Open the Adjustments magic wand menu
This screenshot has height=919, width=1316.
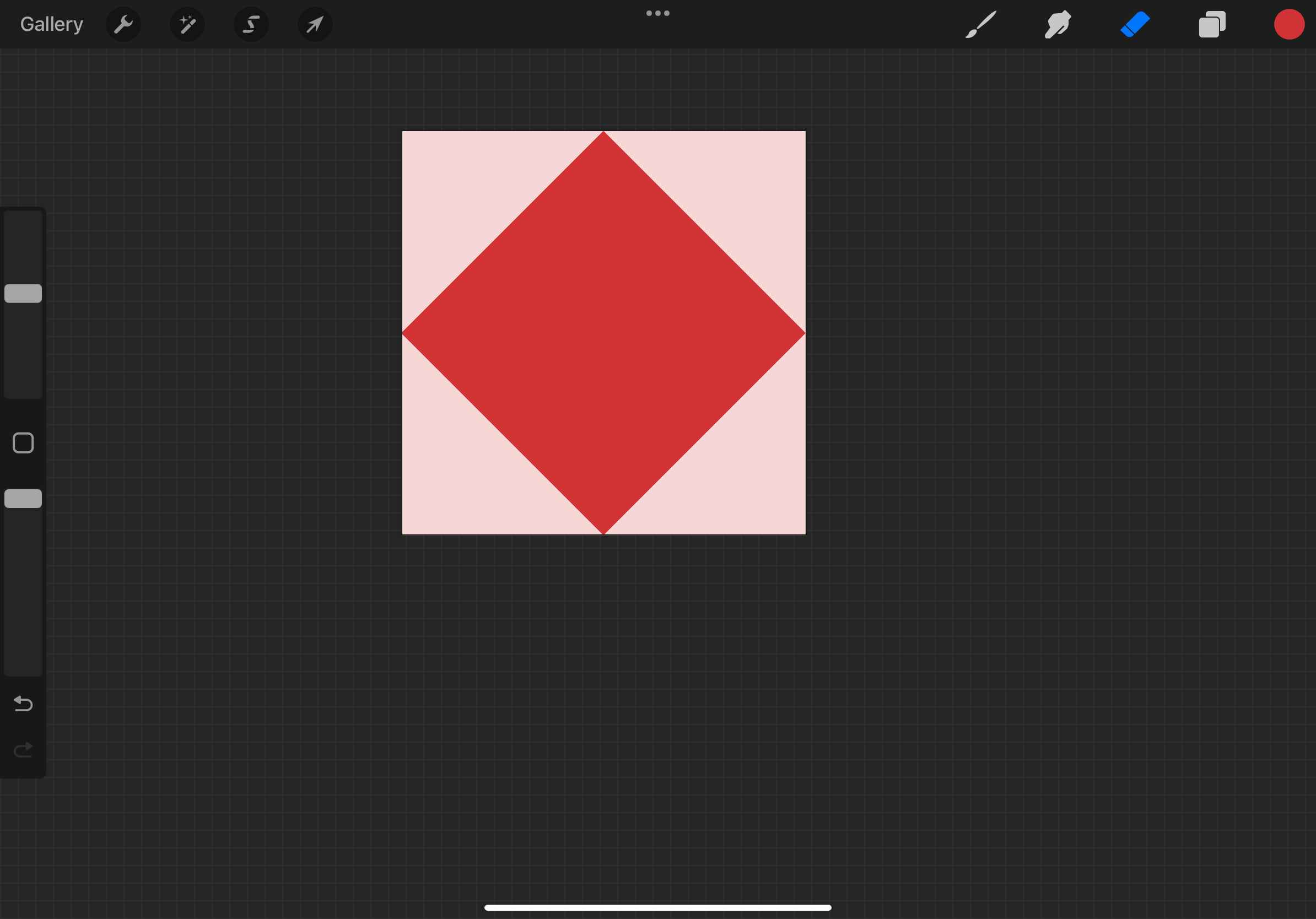187,25
